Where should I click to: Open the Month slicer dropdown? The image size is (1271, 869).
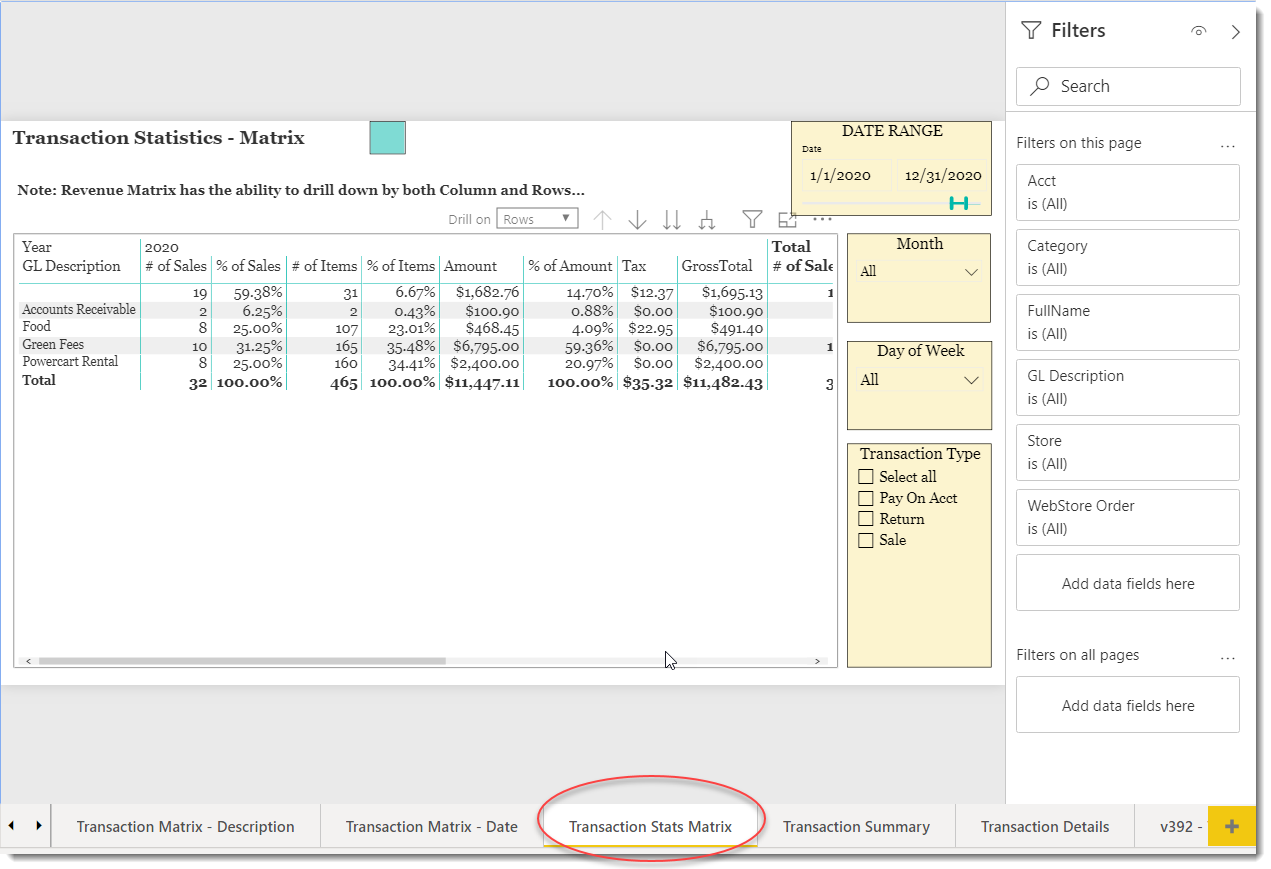[970, 271]
